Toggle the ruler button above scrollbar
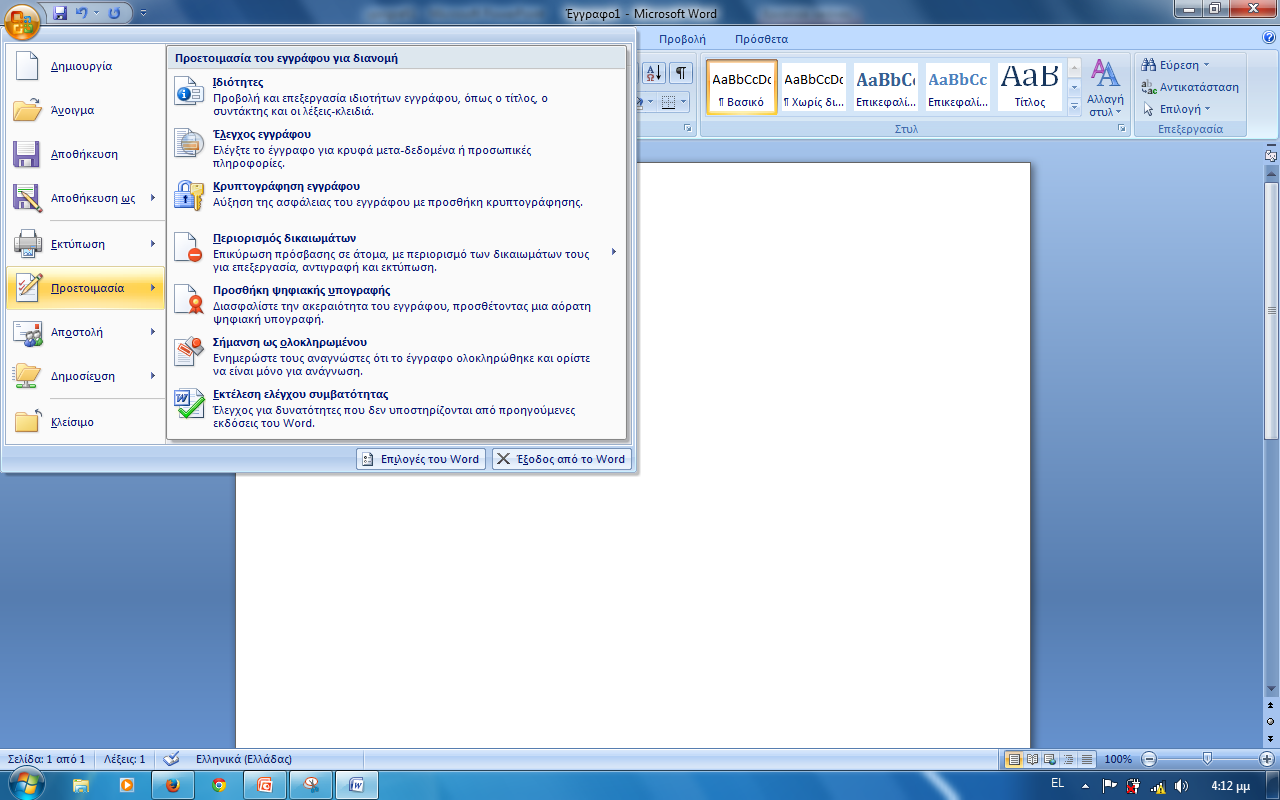The height and width of the screenshot is (800, 1280). pos(1271,156)
